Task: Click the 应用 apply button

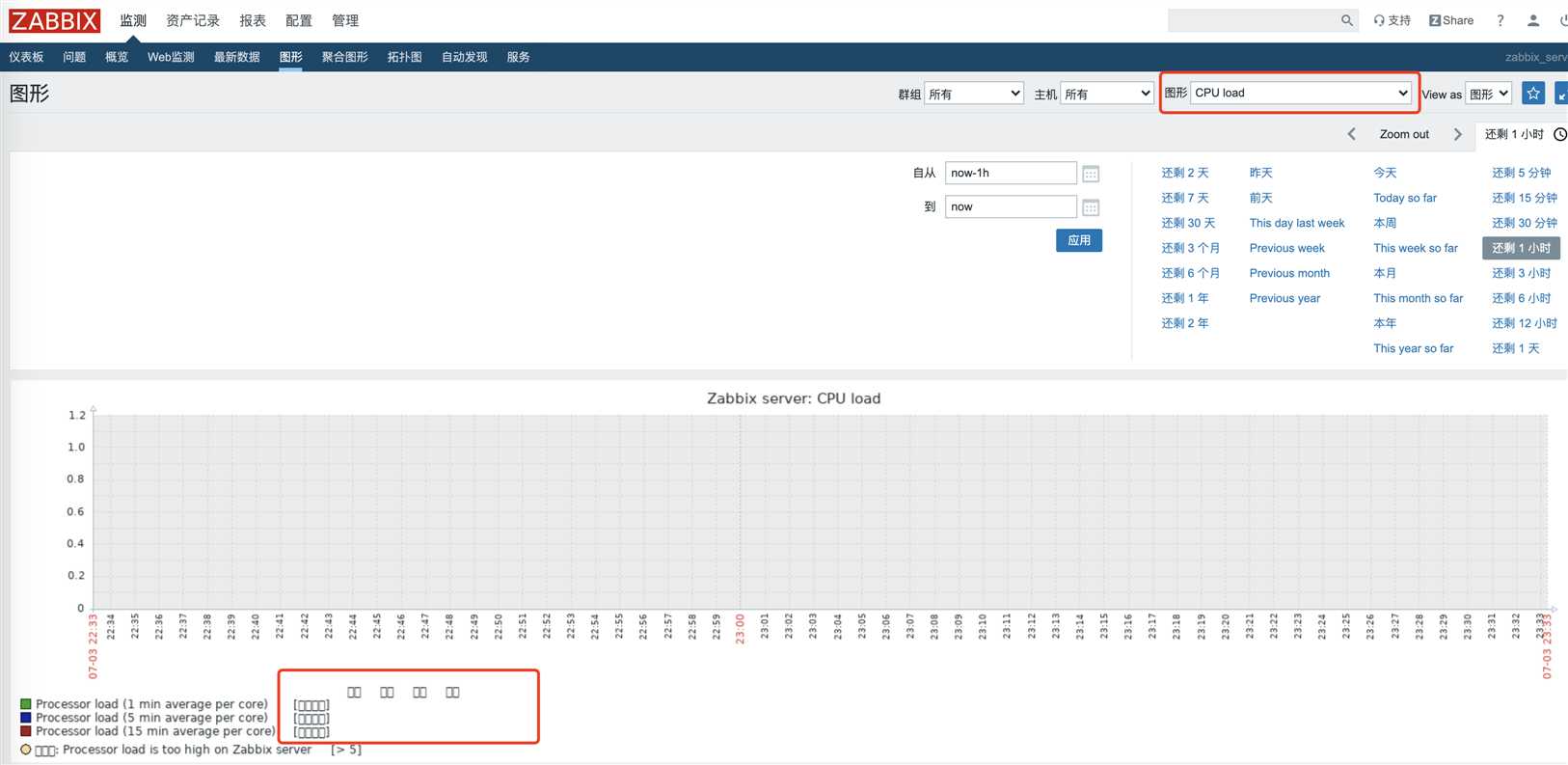Action: coord(1079,240)
